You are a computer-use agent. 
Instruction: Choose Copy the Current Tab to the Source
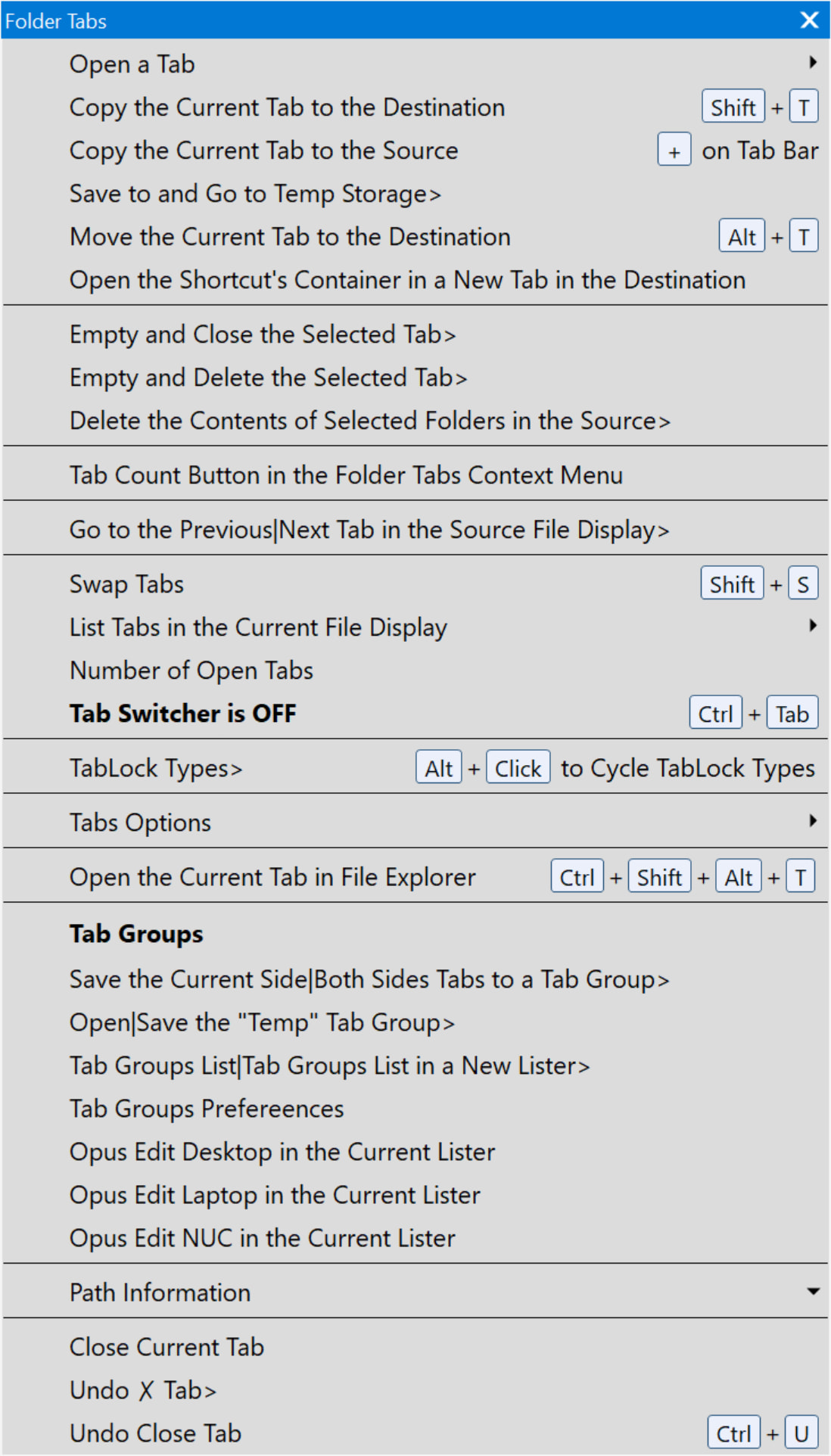(263, 151)
